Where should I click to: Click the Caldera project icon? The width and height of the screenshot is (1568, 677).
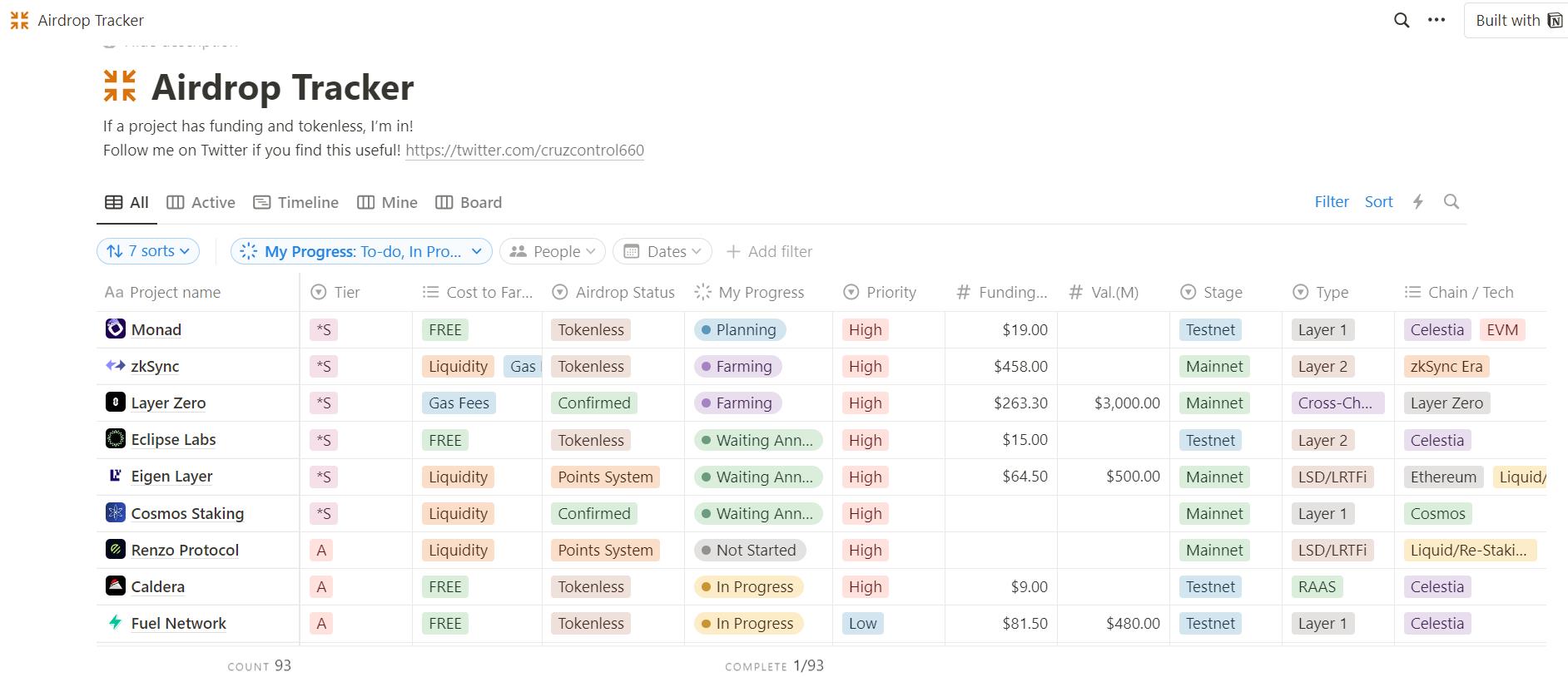116,586
